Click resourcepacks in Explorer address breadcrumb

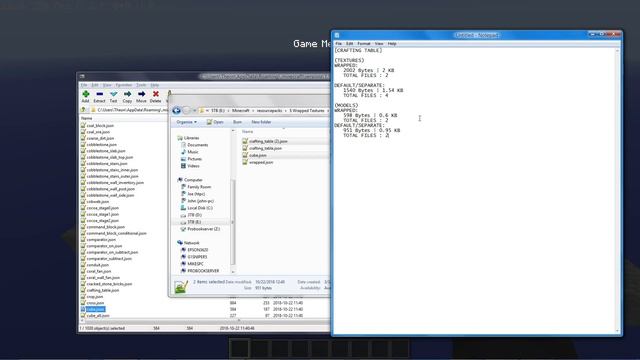click(x=270, y=111)
